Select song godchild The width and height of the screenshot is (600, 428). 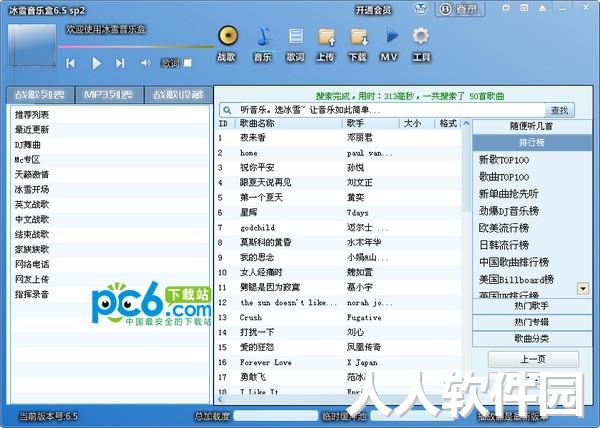[x=339, y=228]
